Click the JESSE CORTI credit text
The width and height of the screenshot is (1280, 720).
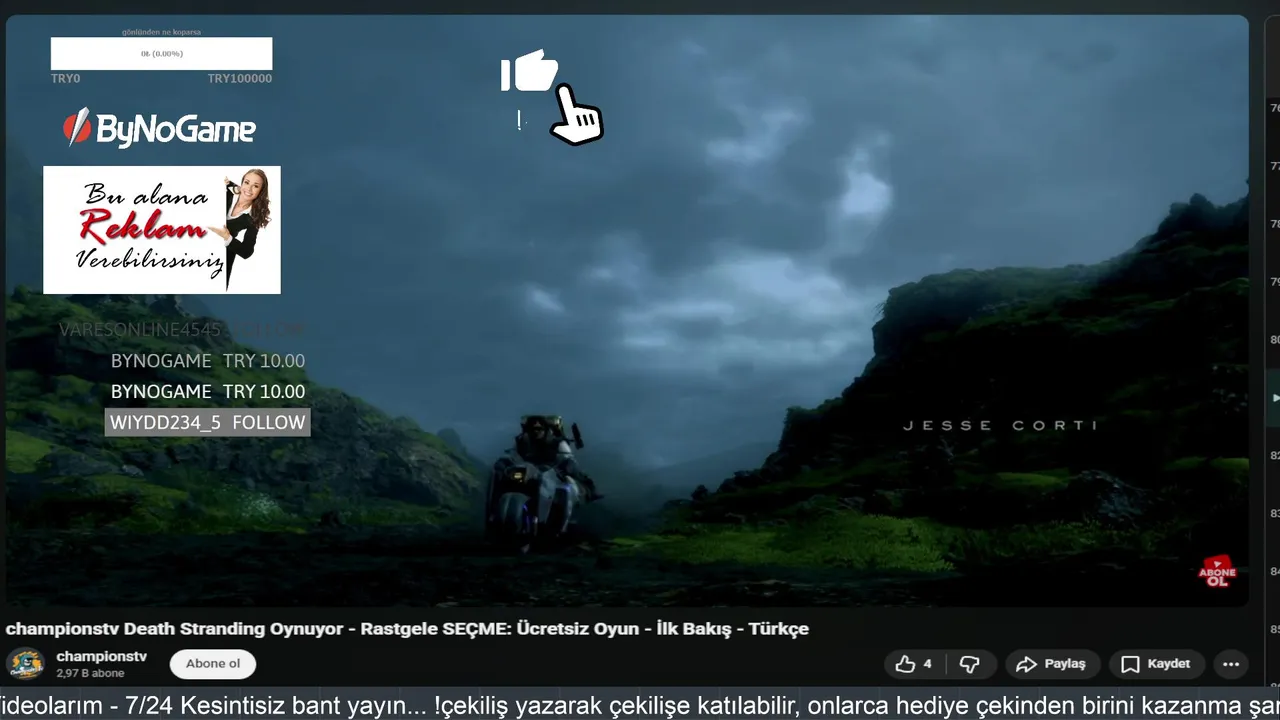point(999,425)
